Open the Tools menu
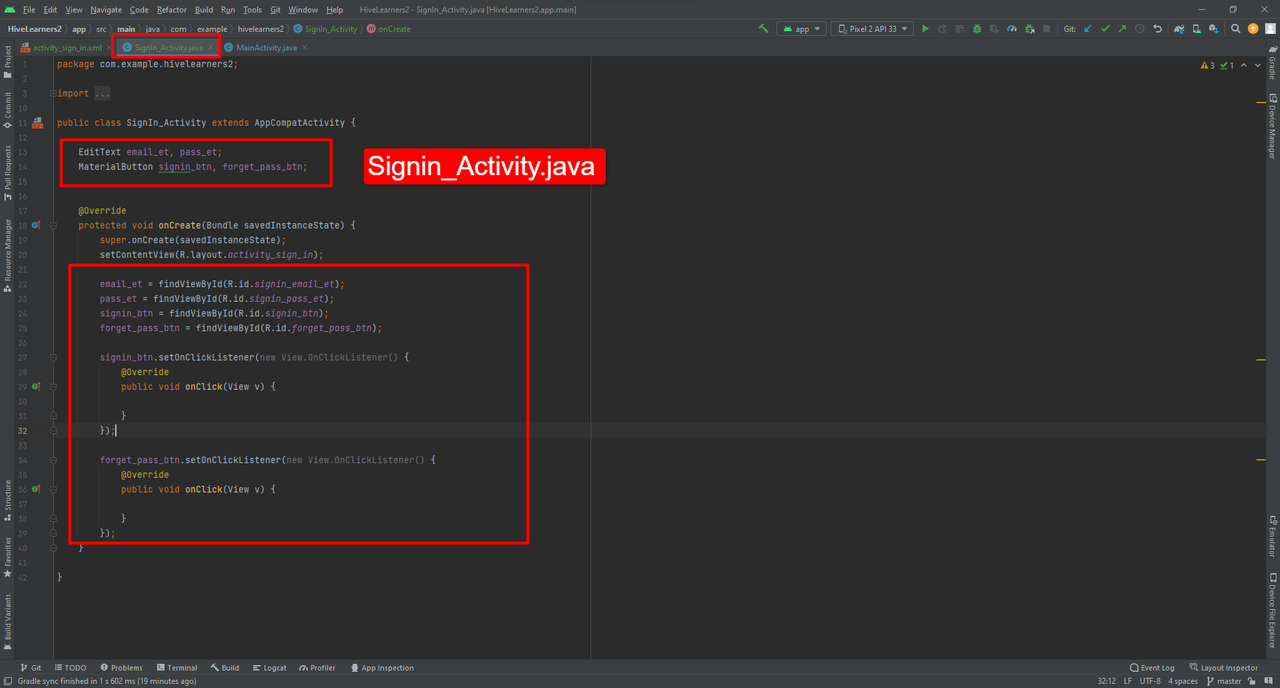The height and width of the screenshot is (688, 1280). [x=252, y=9]
